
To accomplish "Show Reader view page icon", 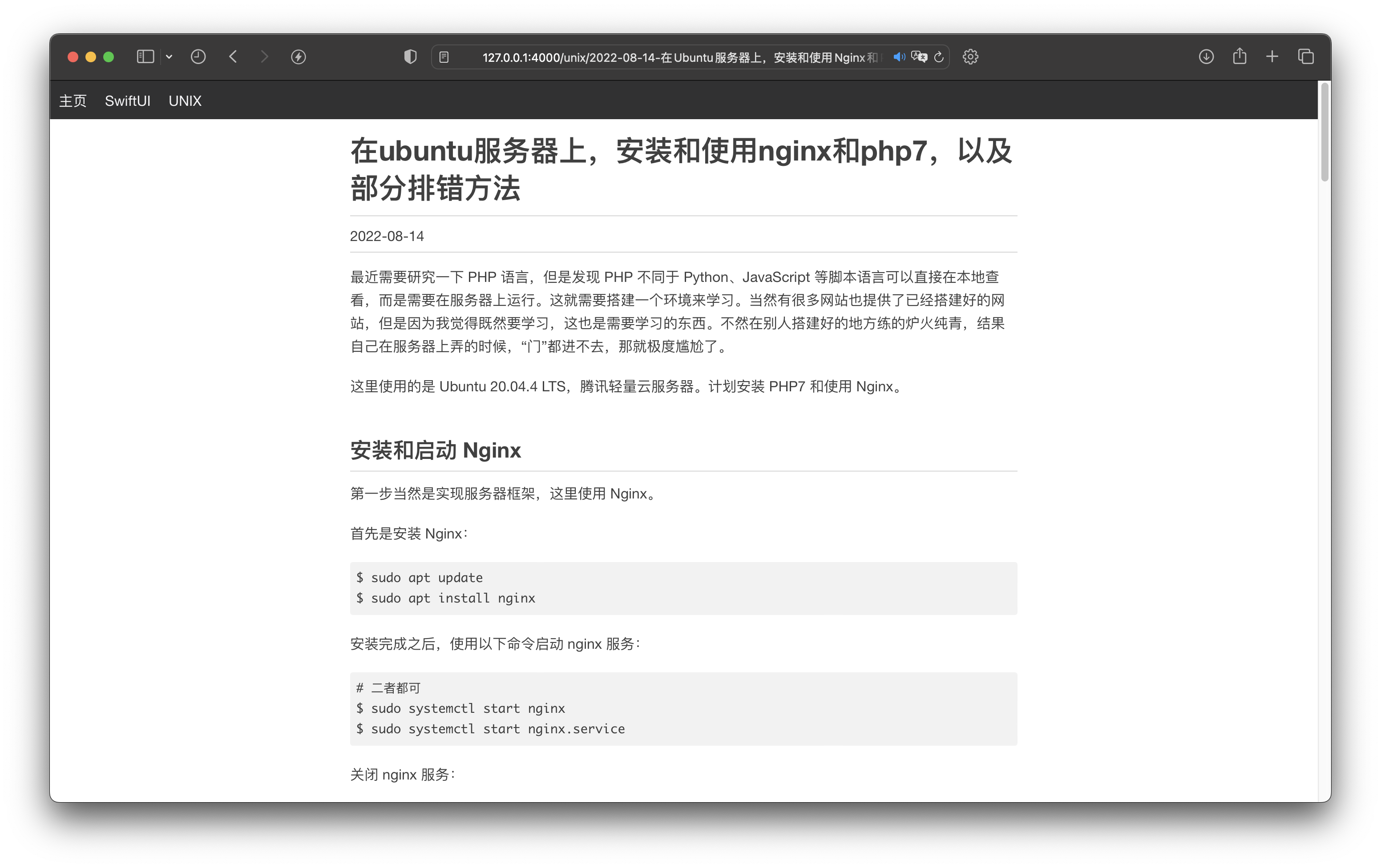I will [444, 57].
